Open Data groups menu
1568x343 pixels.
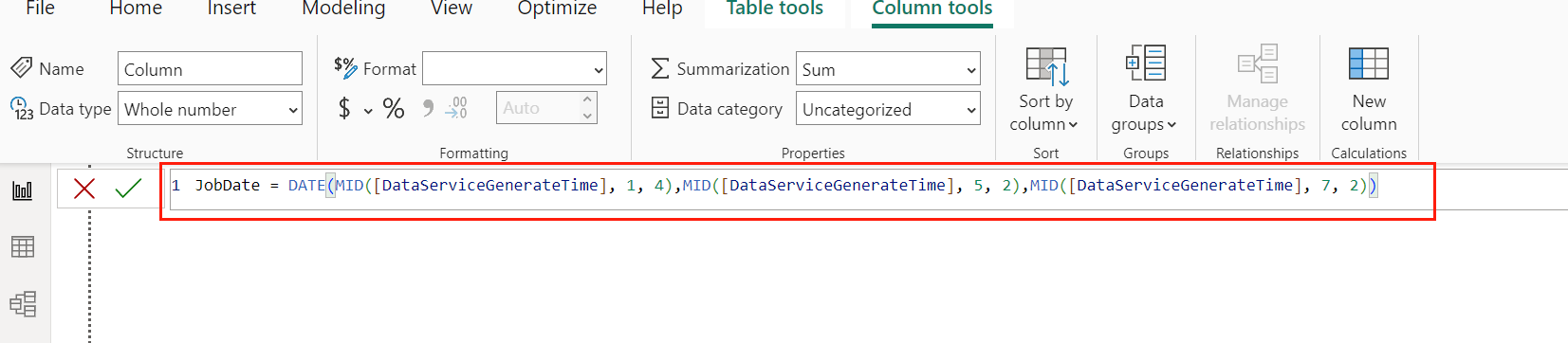click(x=1146, y=90)
